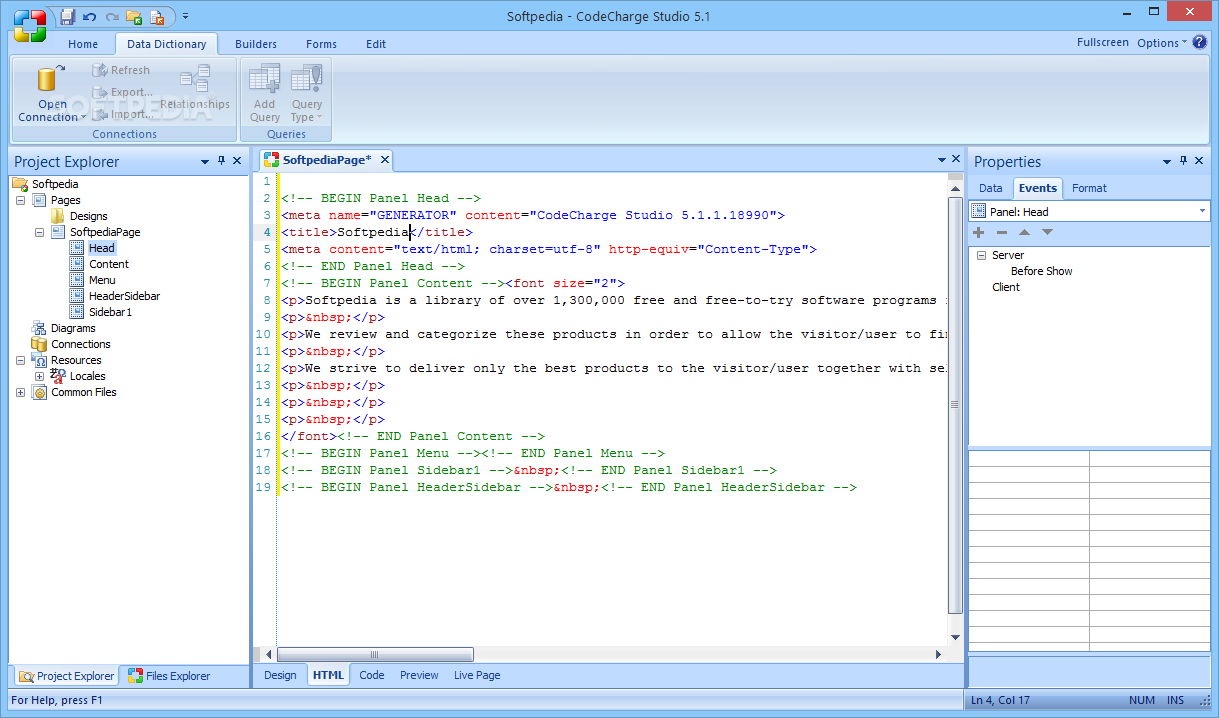The width and height of the screenshot is (1219, 718).
Task: Click the CodeCharge application orb button
Action: 29,24
